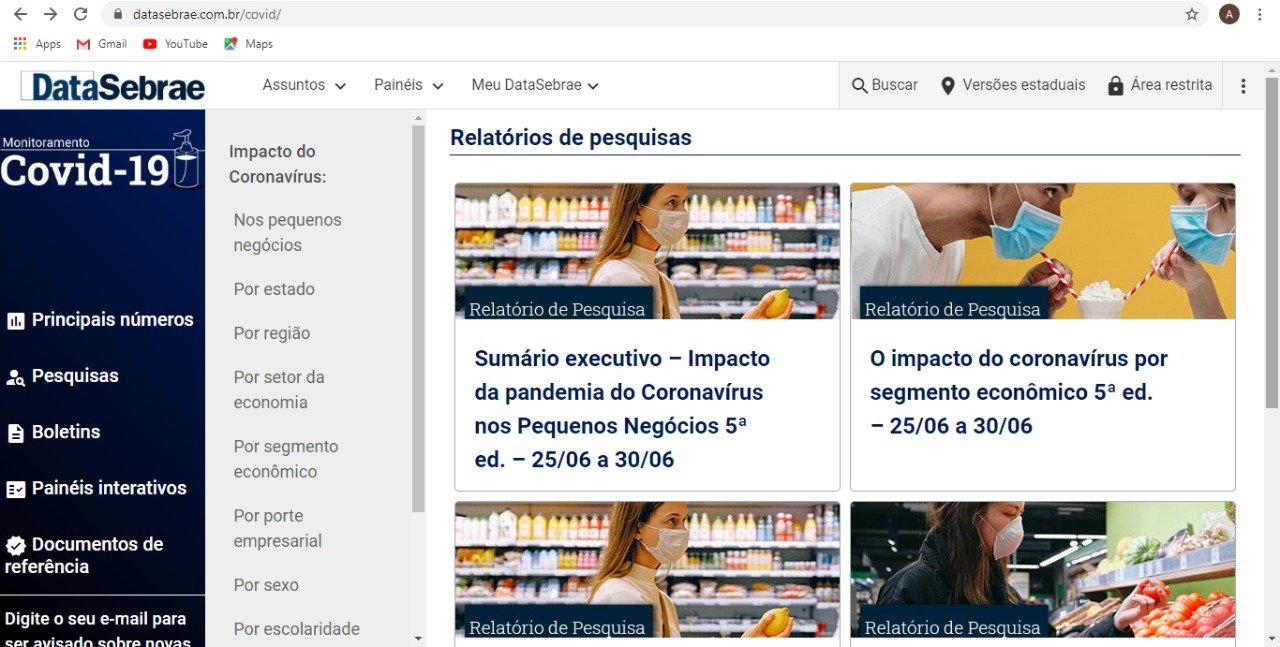The height and width of the screenshot is (647, 1280).
Task: Click the Por estado link
Action: point(274,289)
